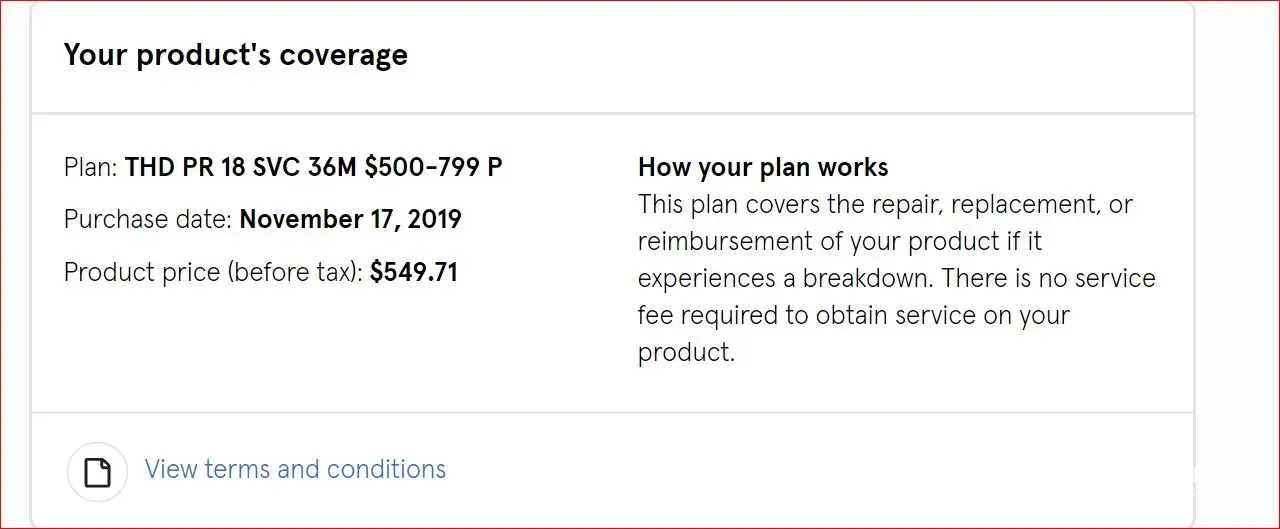The width and height of the screenshot is (1280, 529).
Task: Click the "Your product's coverage" heading
Action: coord(236,55)
